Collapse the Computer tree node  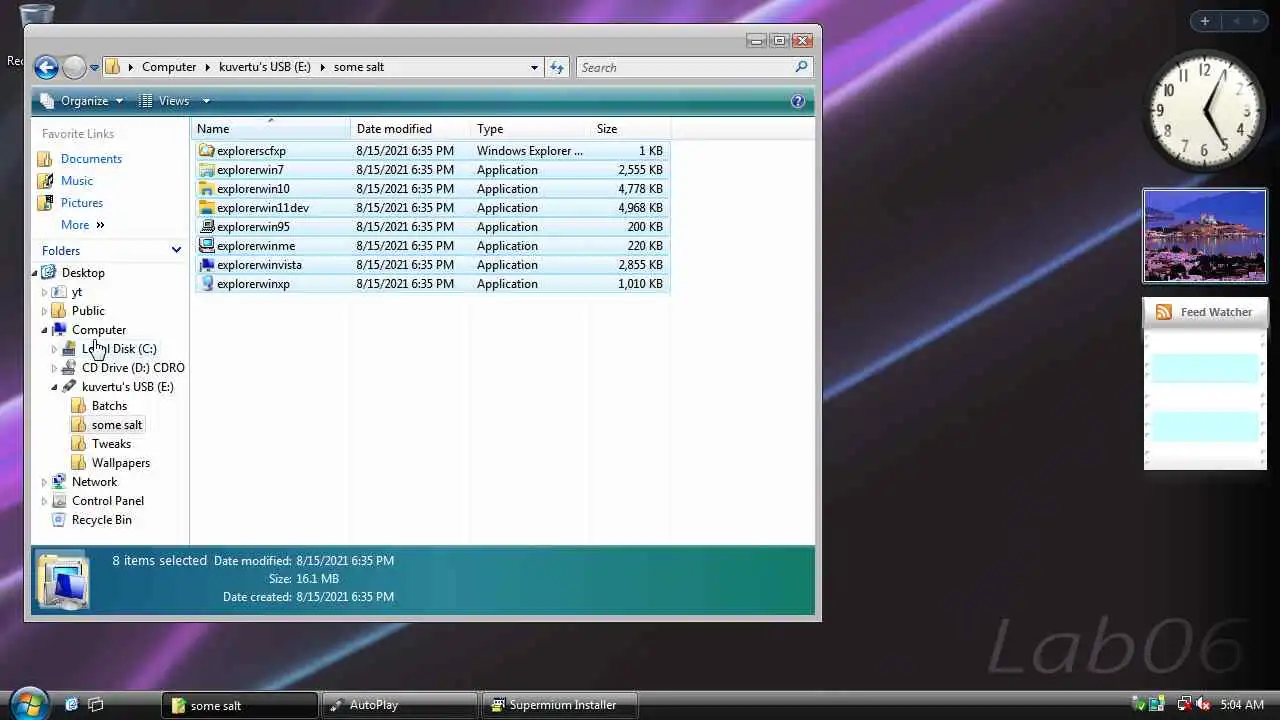44,330
